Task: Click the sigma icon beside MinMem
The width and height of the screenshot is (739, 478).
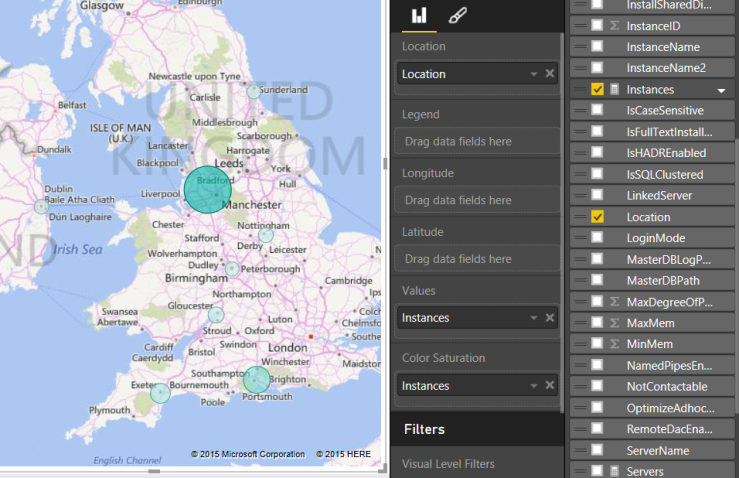Action: pyautogui.click(x=614, y=344)
